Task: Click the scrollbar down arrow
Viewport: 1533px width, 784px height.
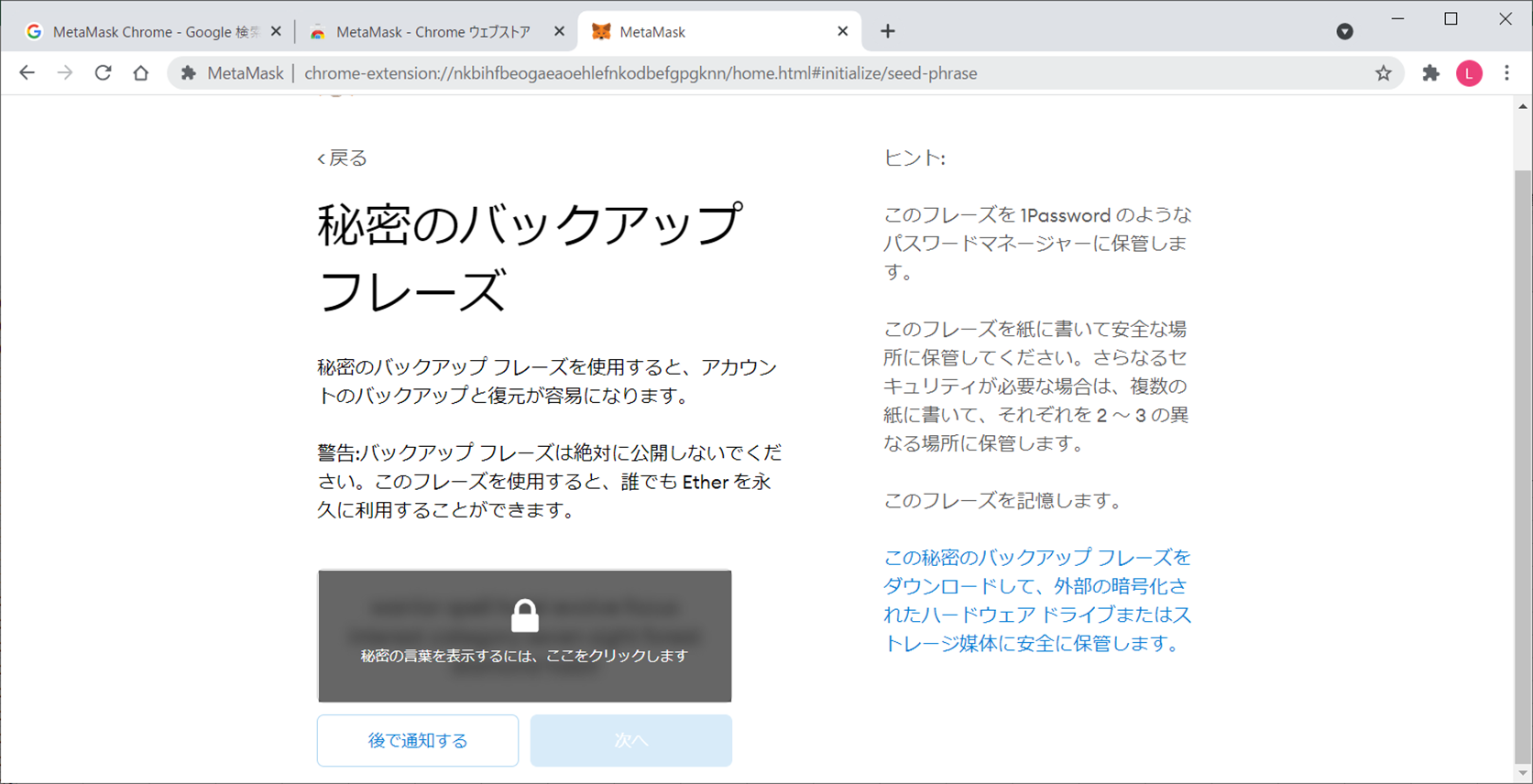Action: pyautogui.click(x=1523, y=774)
